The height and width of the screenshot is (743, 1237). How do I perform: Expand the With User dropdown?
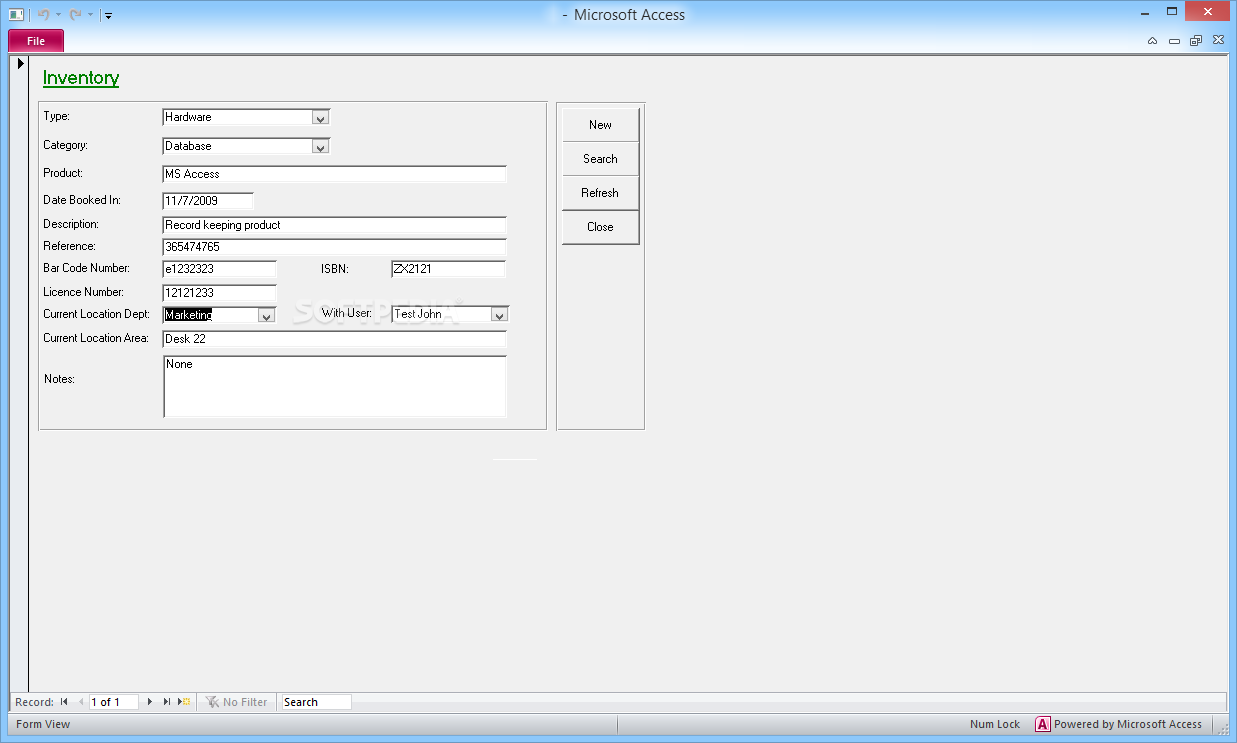pyautogui.click(x=499, y=314)
